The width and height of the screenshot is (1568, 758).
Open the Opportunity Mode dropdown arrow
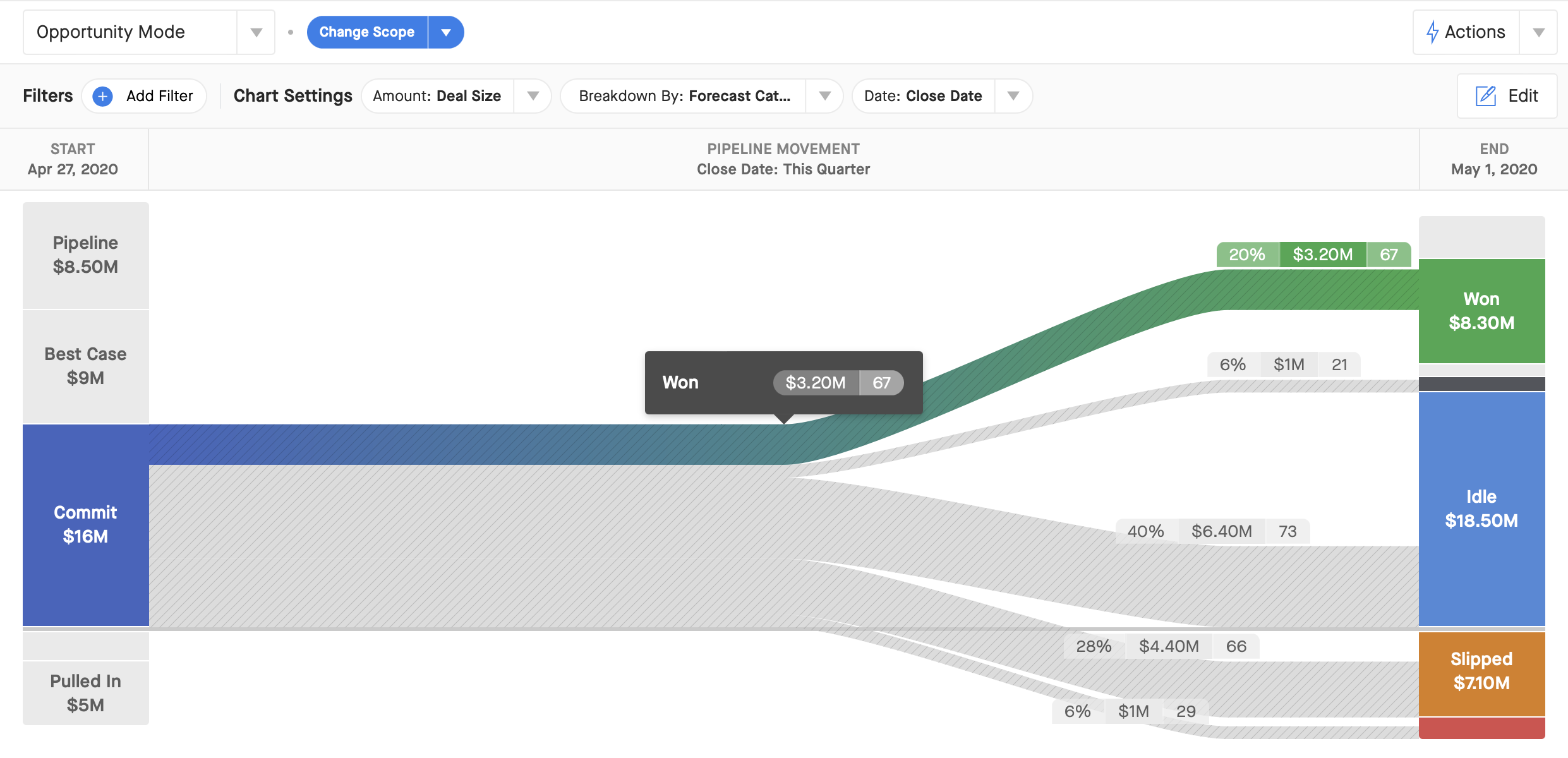tap(256, 32)
